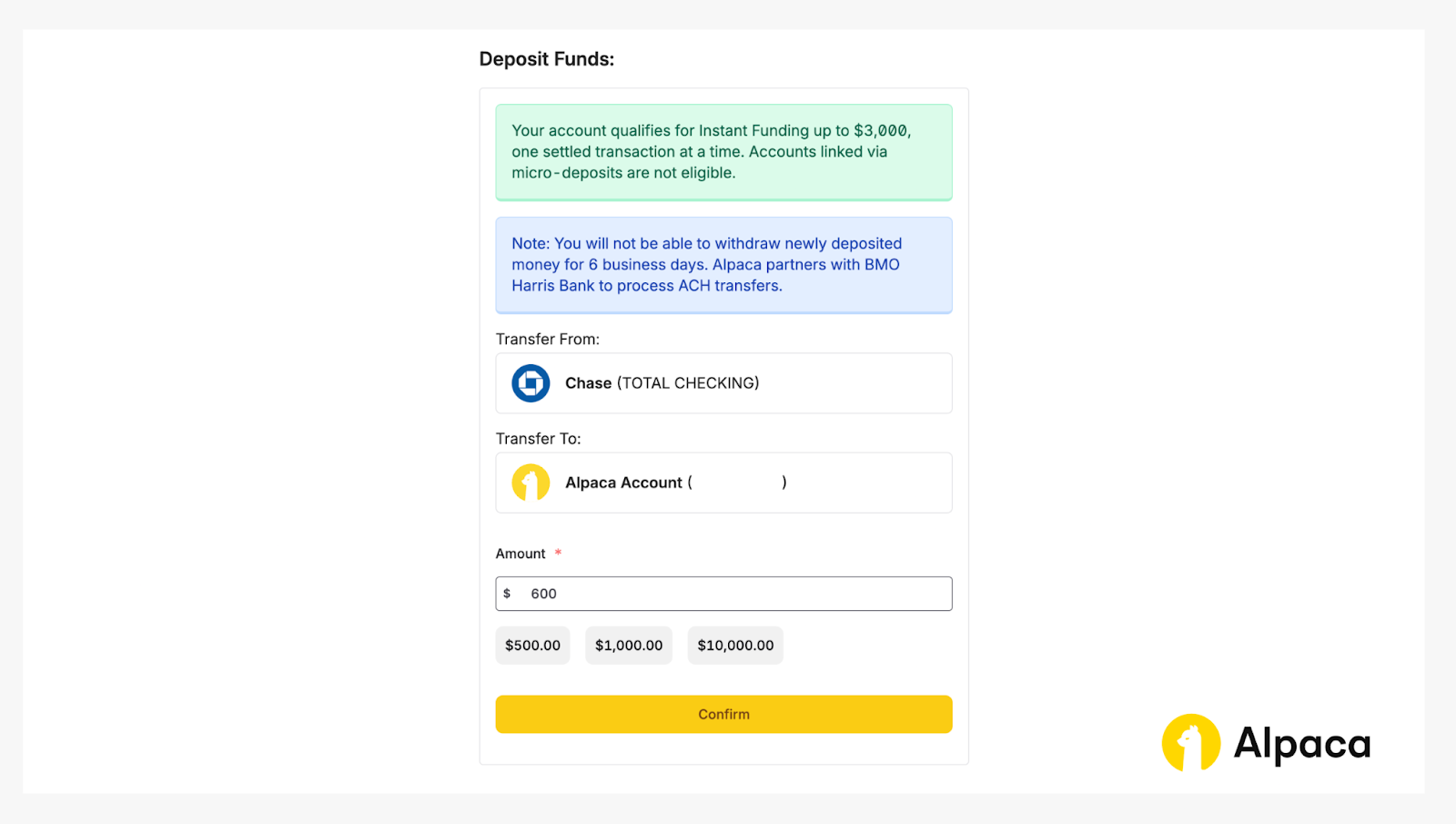Screen dimensions: 1456x824
Task: Select the $1,000.00 quick amount
Action: pos(629,646)
